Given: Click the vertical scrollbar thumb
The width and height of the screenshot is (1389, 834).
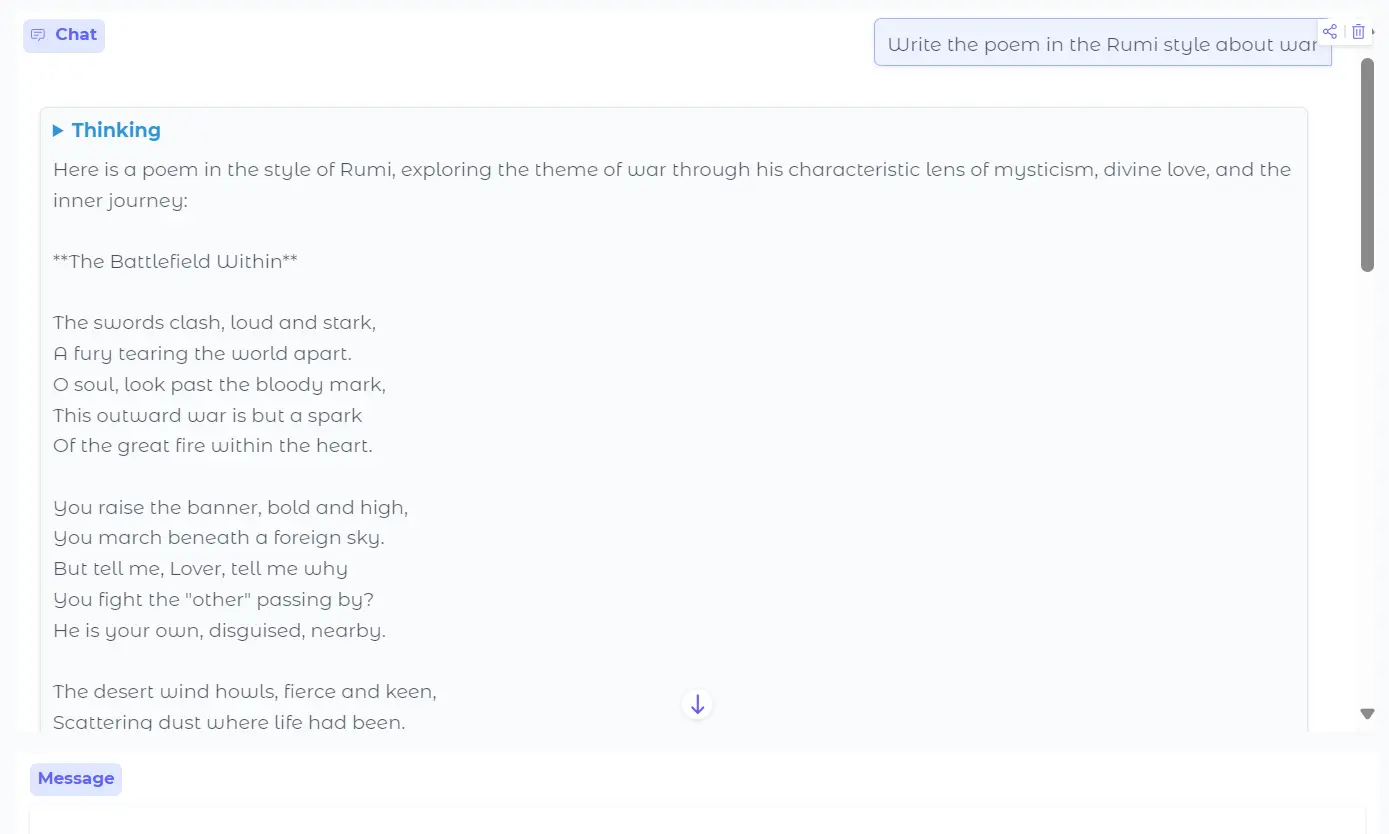Looking at the screenshot, I should click(1366, 160).
